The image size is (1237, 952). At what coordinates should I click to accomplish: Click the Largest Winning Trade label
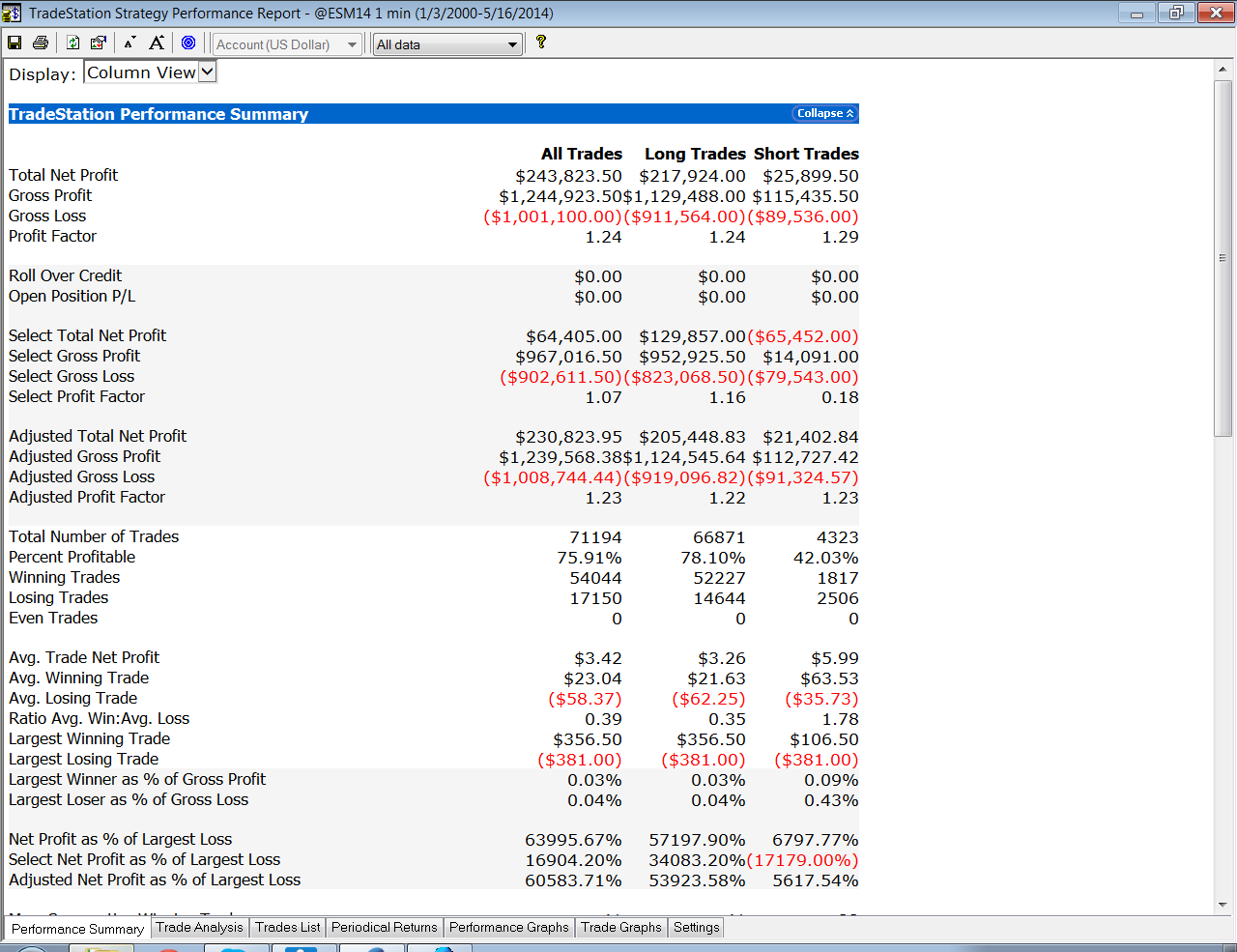click(90, 738)
